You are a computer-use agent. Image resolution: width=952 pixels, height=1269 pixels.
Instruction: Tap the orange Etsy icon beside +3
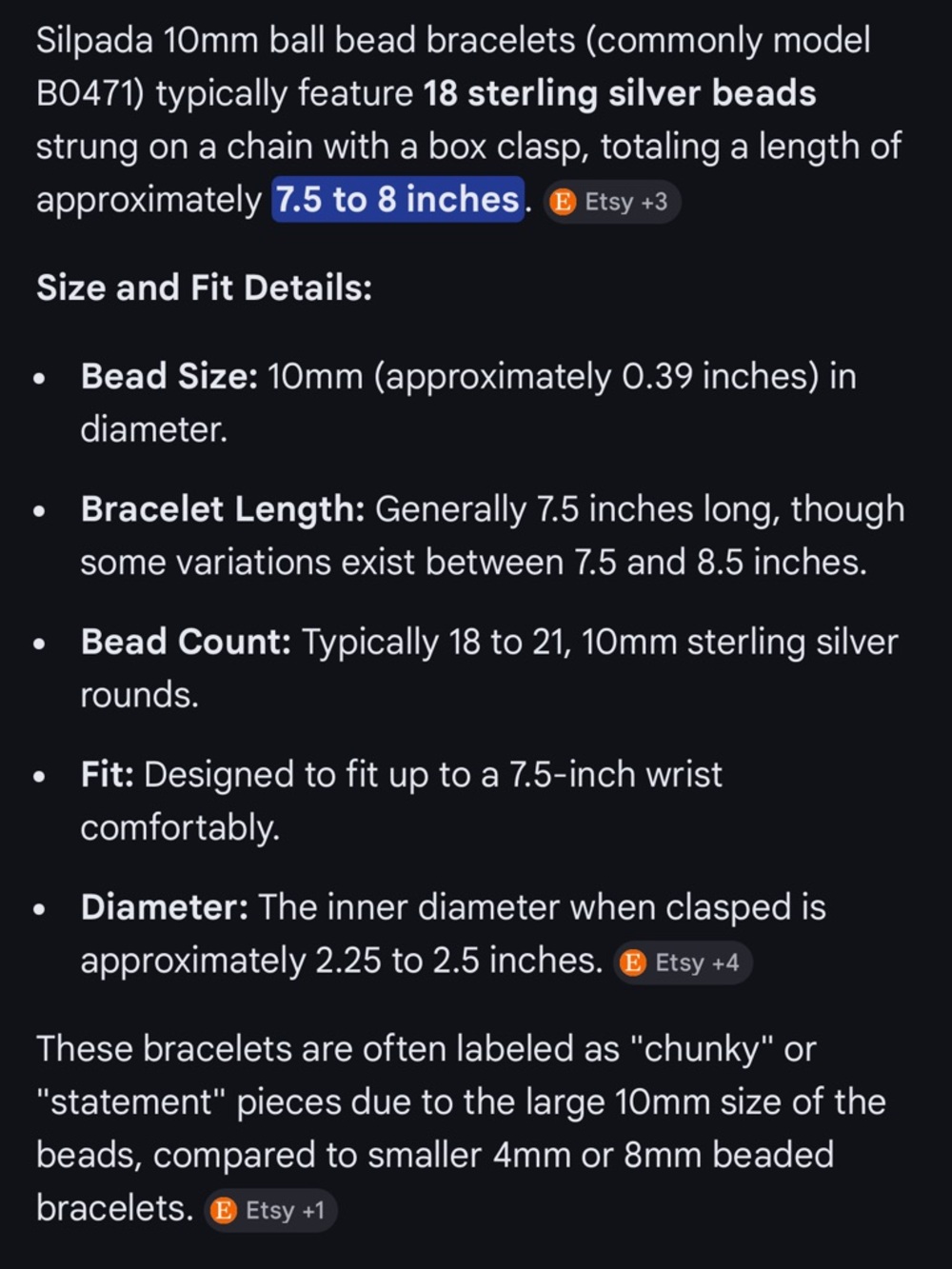click(x=564, y=202)
